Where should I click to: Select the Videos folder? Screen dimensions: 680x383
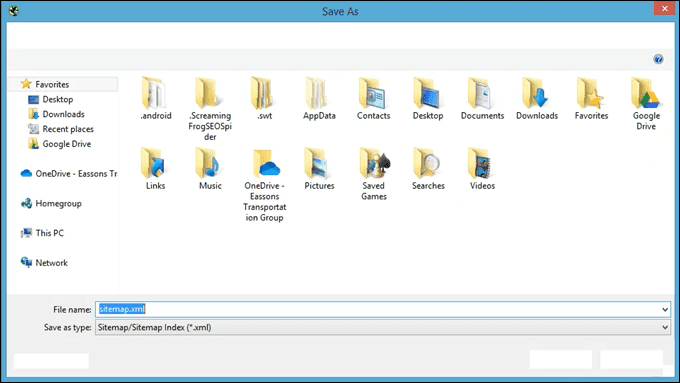482,169
